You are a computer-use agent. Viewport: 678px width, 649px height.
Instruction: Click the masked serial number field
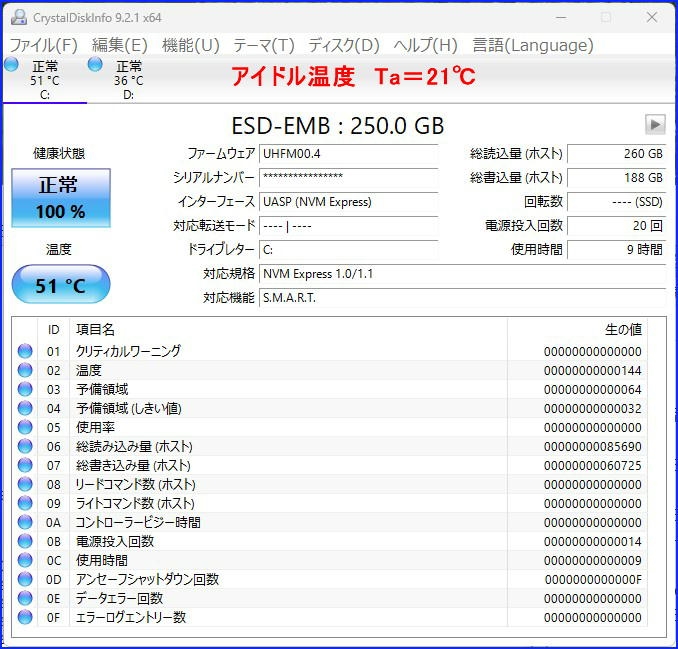click(349, 177)
